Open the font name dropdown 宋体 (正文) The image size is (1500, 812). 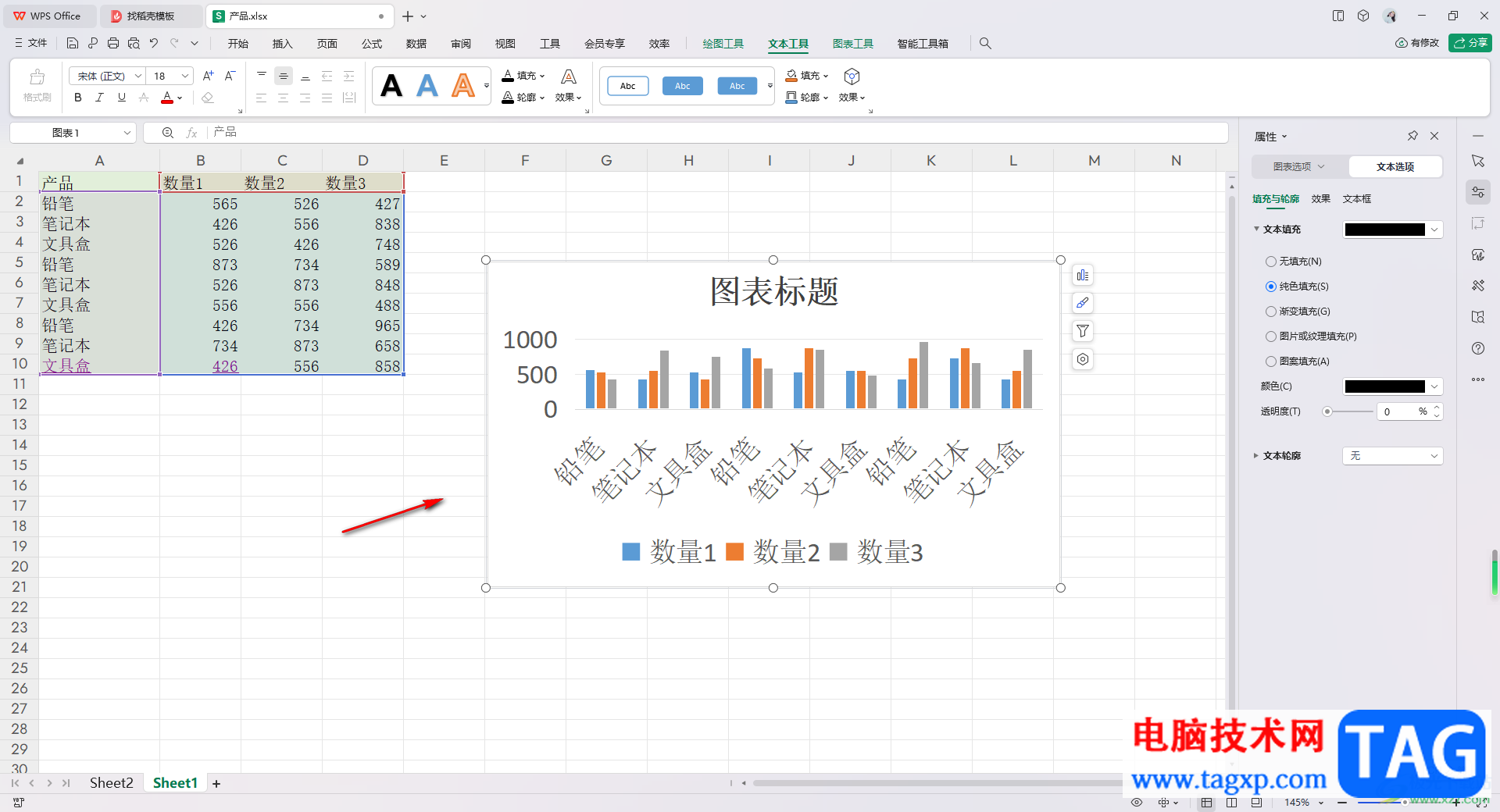pyautogui.click(x=138, y=76)
